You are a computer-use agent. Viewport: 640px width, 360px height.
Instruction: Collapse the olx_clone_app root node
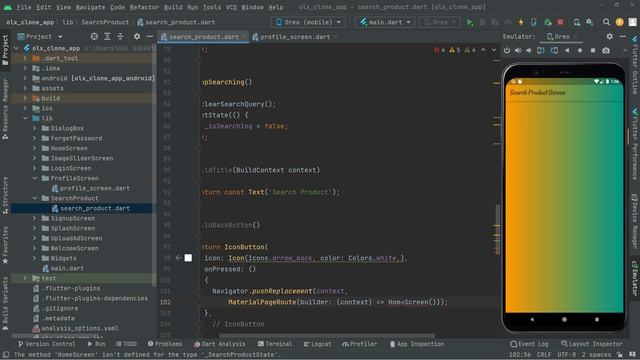[16, 48]
